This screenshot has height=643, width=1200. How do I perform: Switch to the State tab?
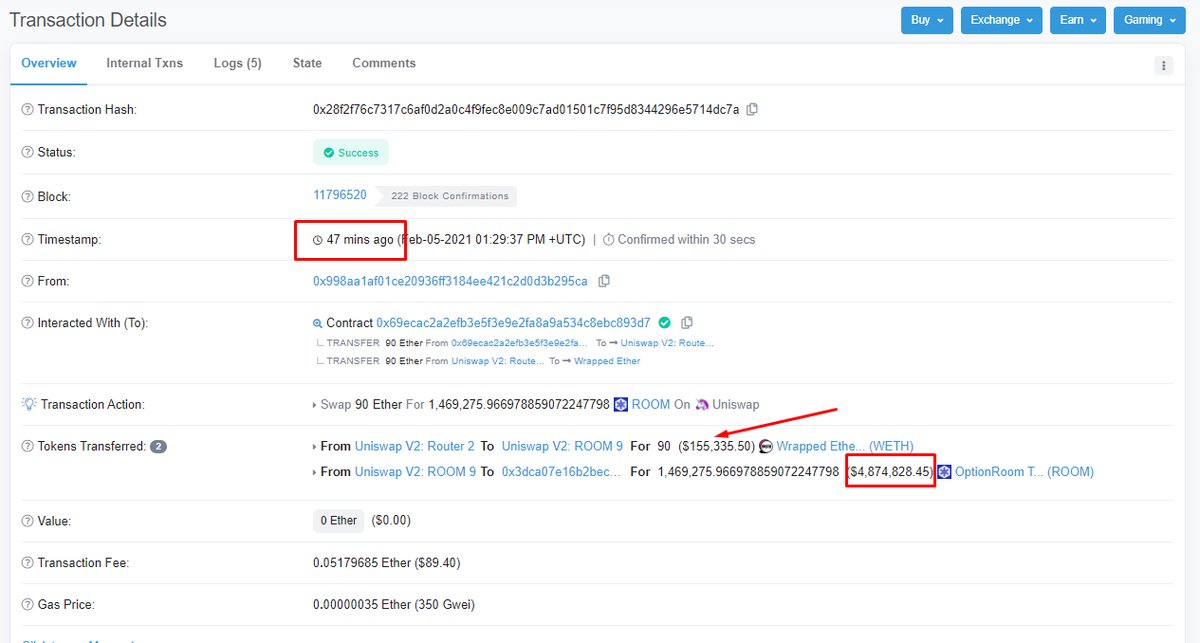coord(307,63)
